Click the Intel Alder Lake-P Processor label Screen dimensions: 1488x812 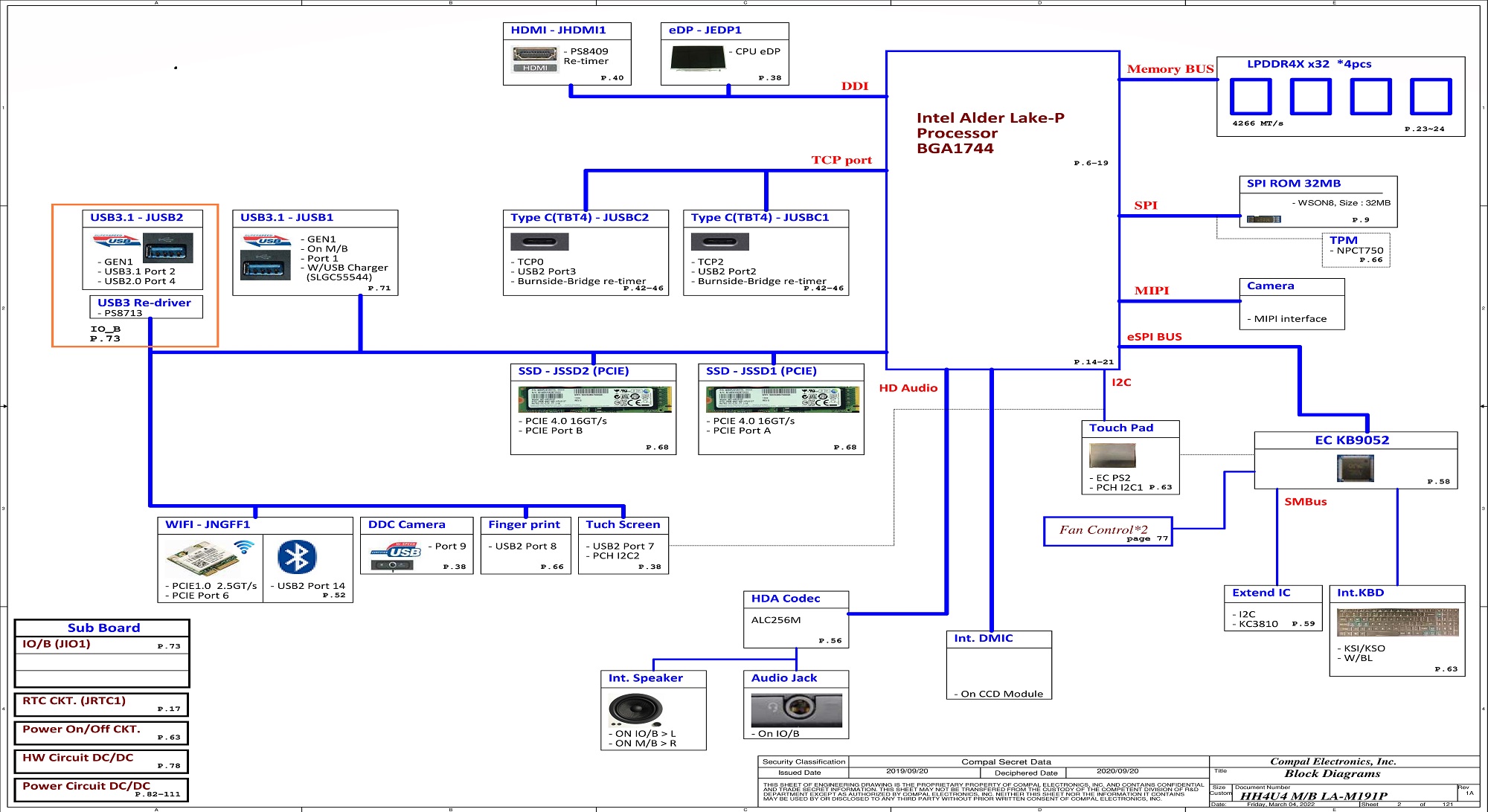click(990, 133)
